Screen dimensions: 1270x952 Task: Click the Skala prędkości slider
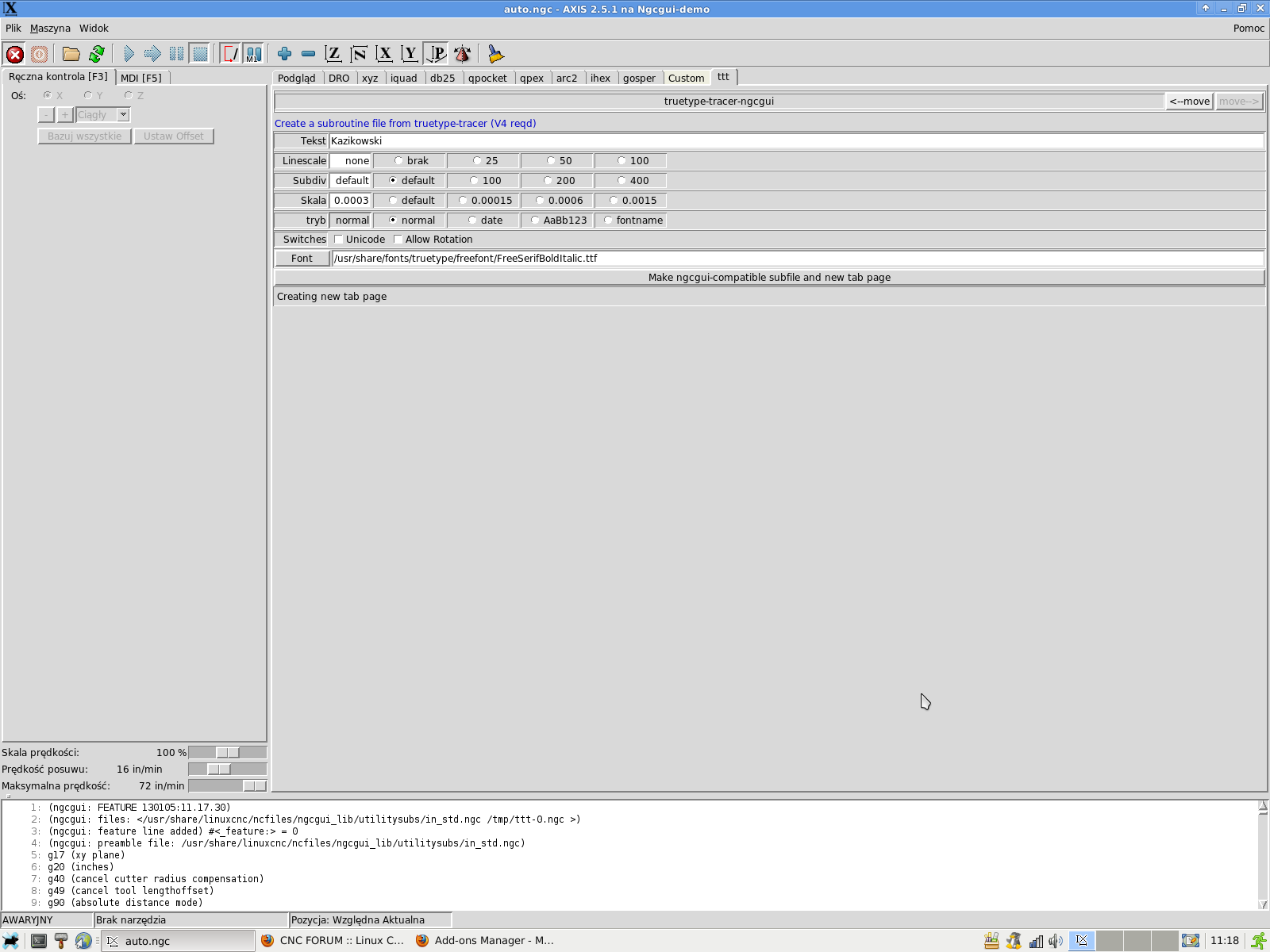[x=228, y=753]
